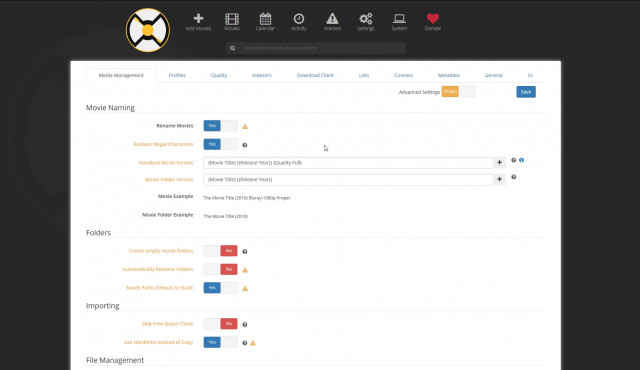Click help icon for Skip Free Space Check
The height and width of the screenshot is (370, 640).
244,324
